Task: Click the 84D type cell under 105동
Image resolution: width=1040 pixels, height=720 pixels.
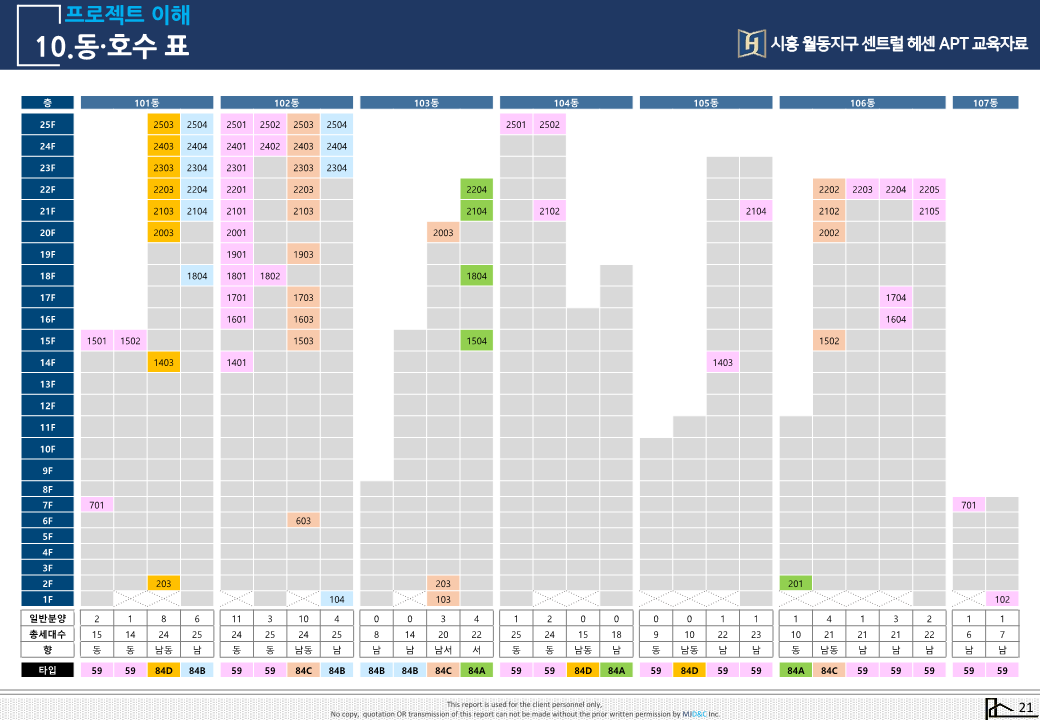Action: coord(689,670)
